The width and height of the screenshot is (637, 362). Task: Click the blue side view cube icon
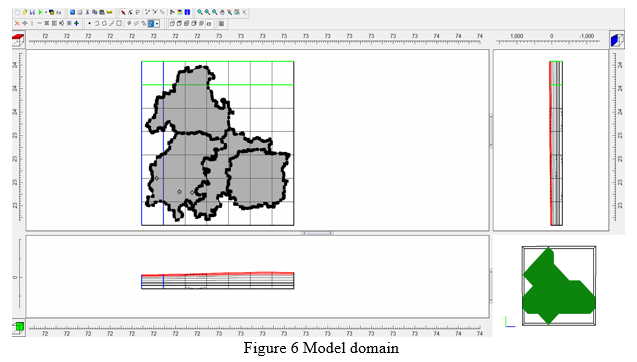tap(617, 40)
